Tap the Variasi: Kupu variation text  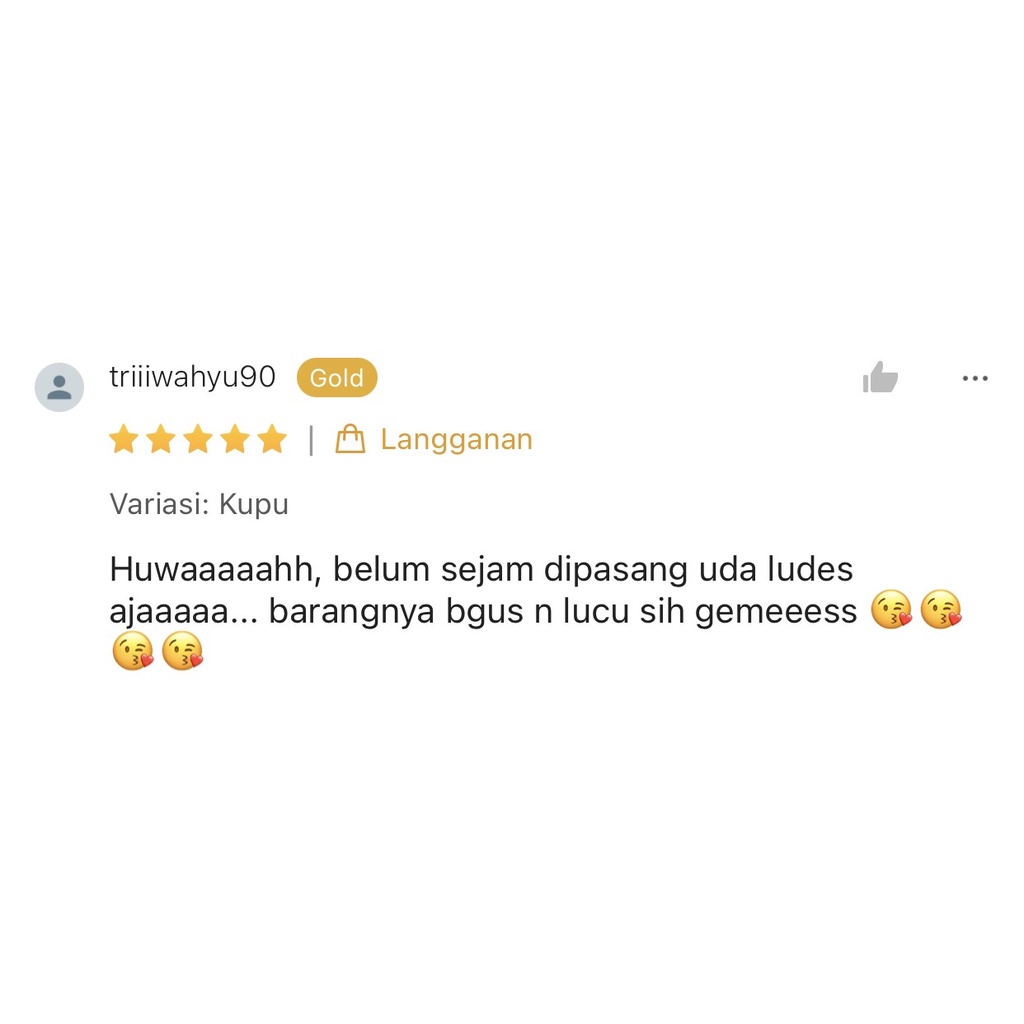[199, 504]
